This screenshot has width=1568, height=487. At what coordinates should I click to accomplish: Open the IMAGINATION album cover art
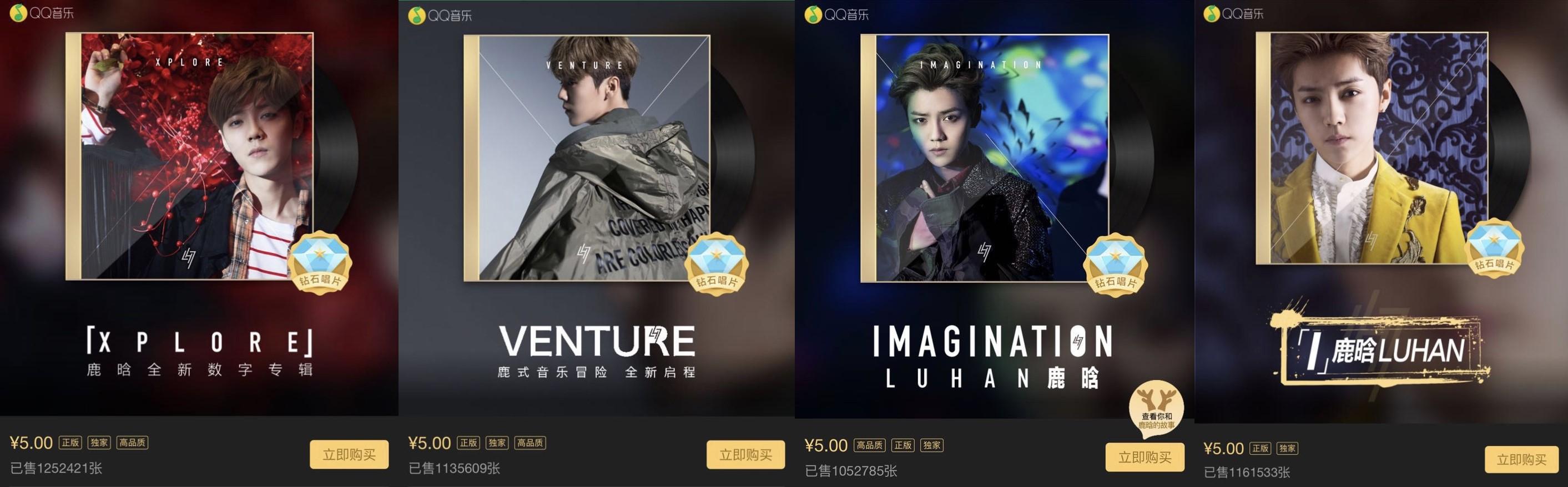[984, 158]
